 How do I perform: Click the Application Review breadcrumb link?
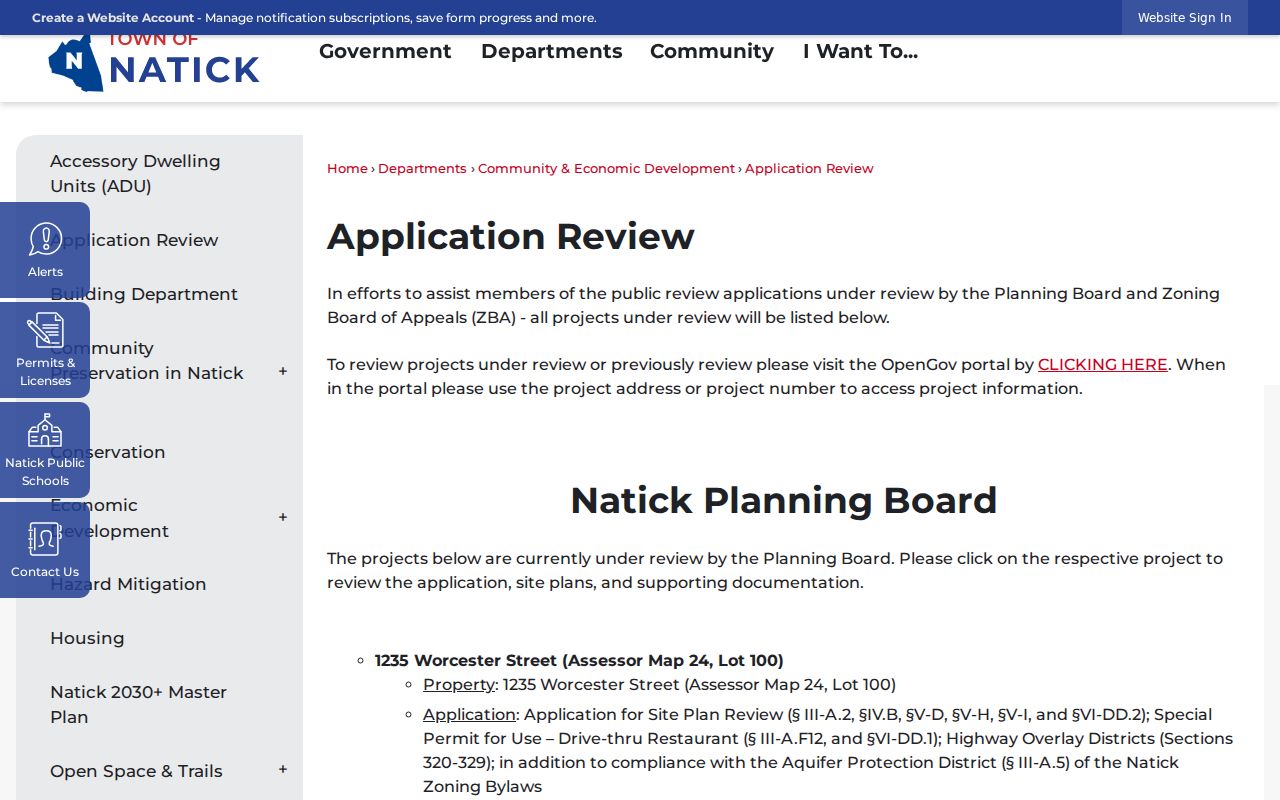[x=809, y=168]
